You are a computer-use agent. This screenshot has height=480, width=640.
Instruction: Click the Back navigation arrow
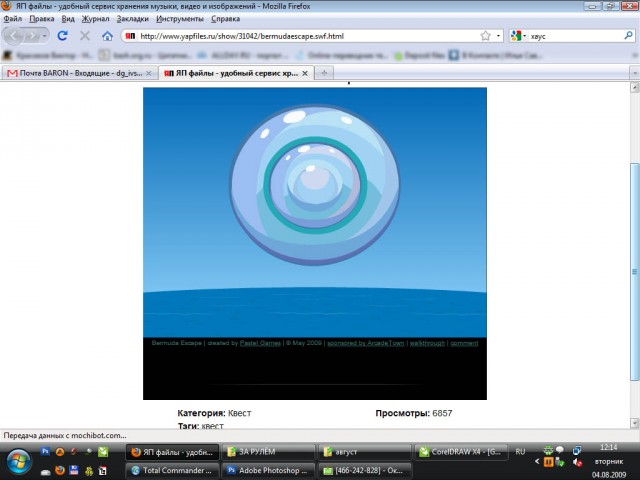click(x=14, y=36)
